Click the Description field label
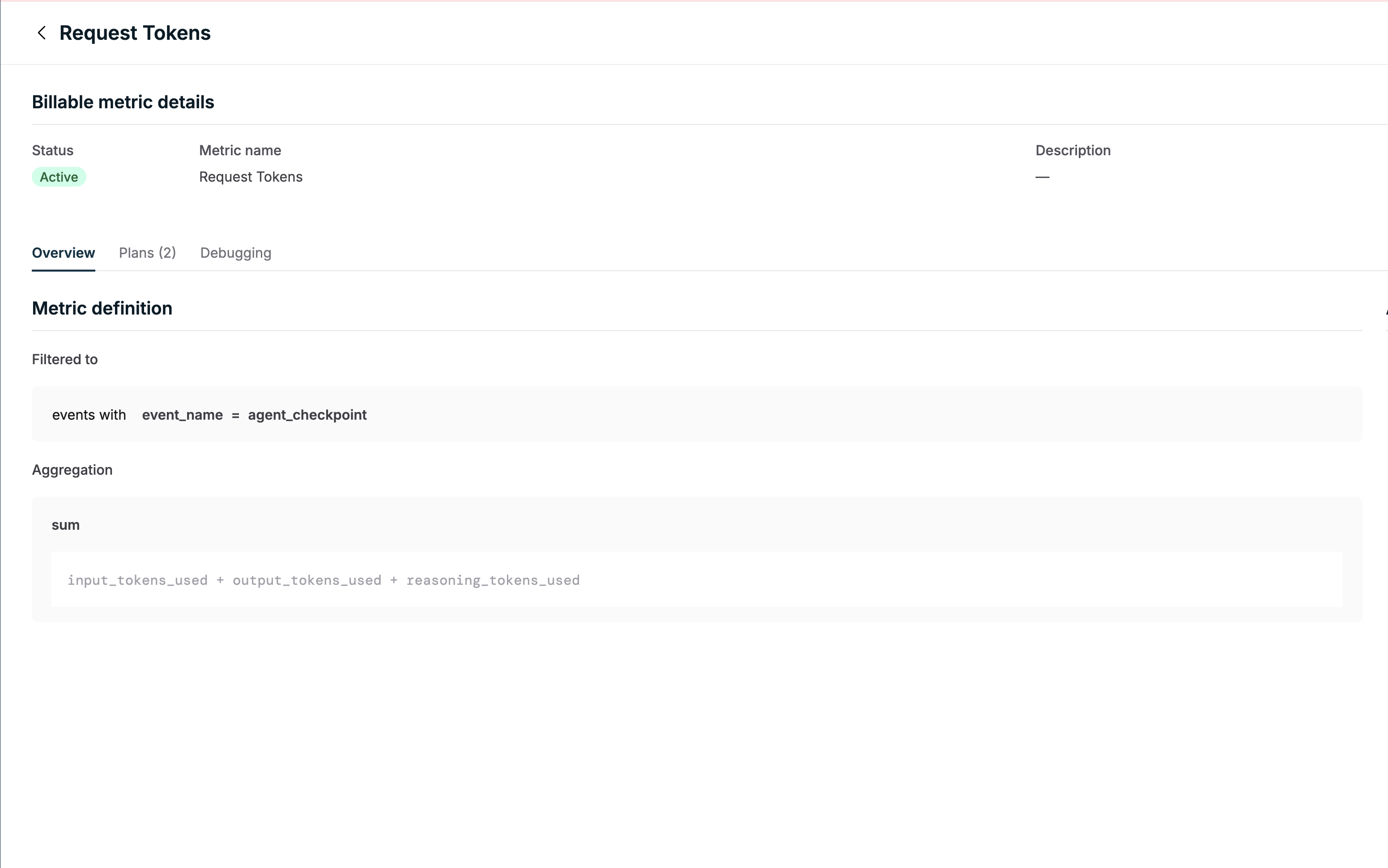The image size is (1388, 868). [x=1073, y=150]
